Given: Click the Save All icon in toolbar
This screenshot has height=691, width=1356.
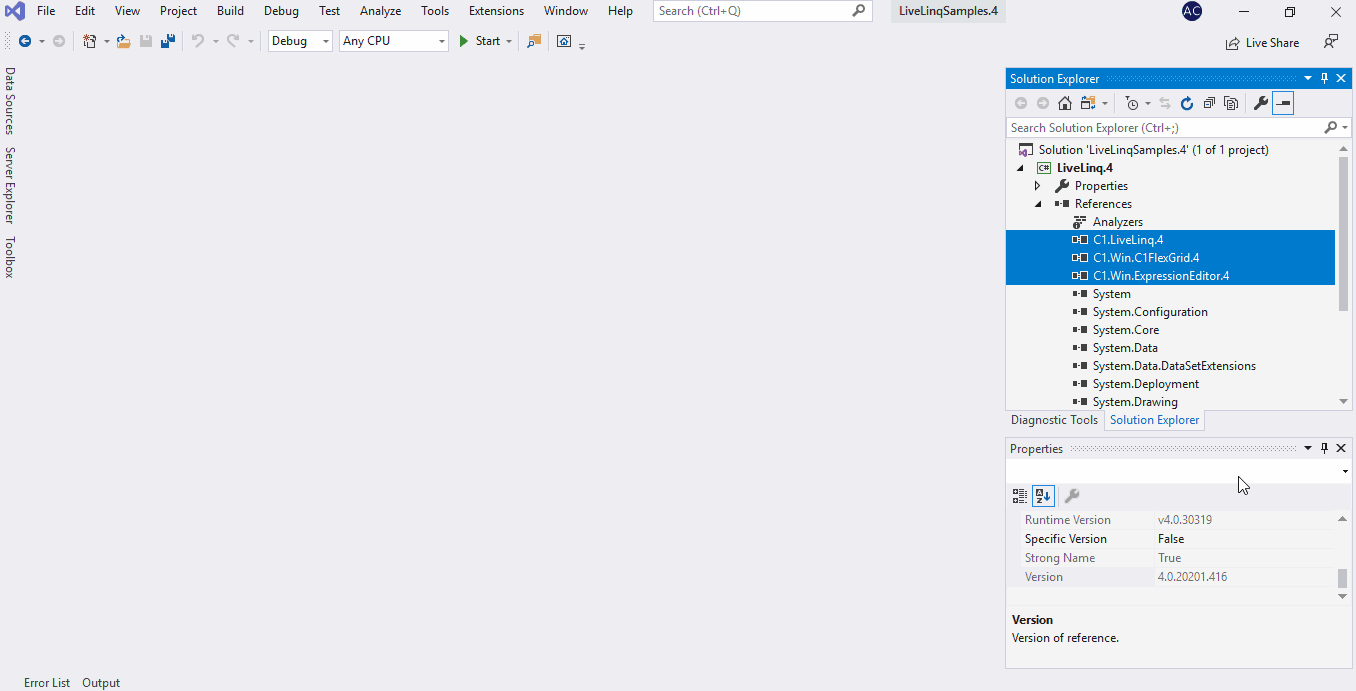Looking at the screenshot, I should point(168,41).
